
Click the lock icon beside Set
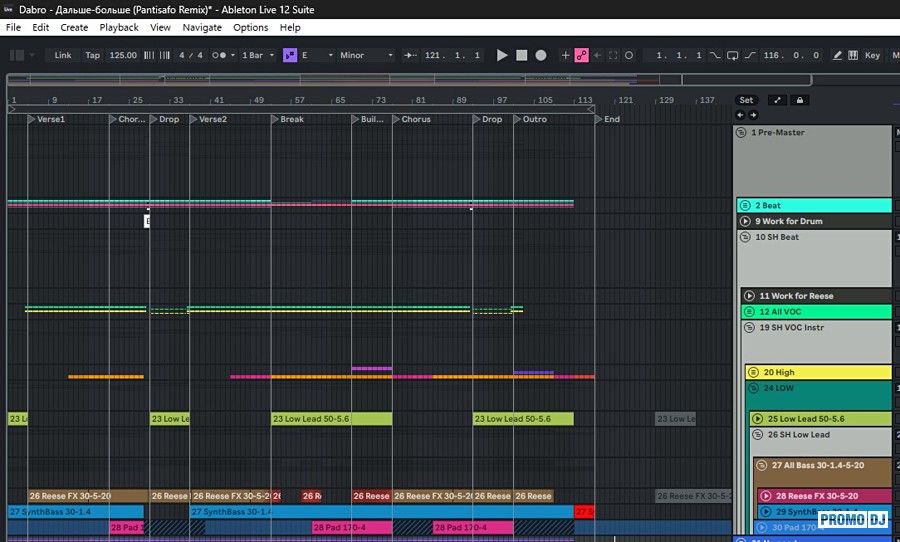click(x=799, y=100)
